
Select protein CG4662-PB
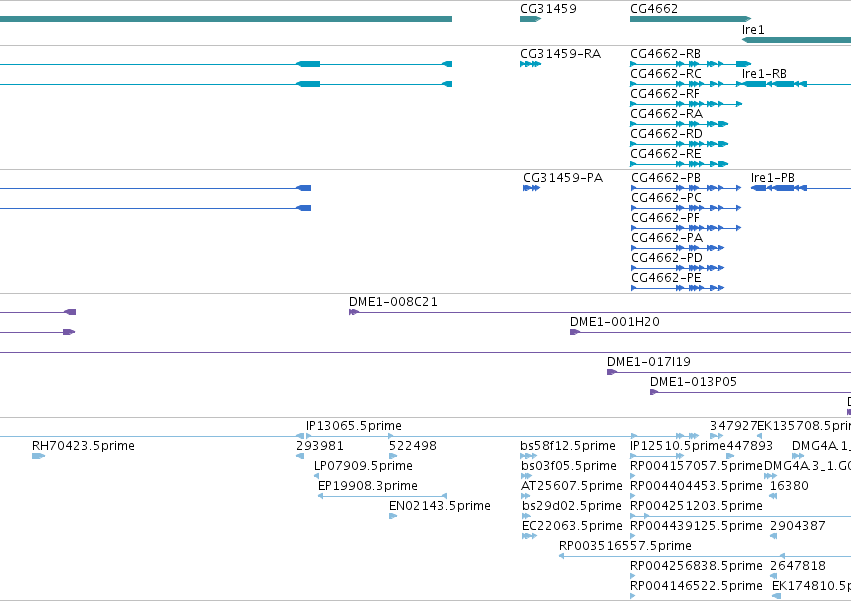tap(666, 178)
